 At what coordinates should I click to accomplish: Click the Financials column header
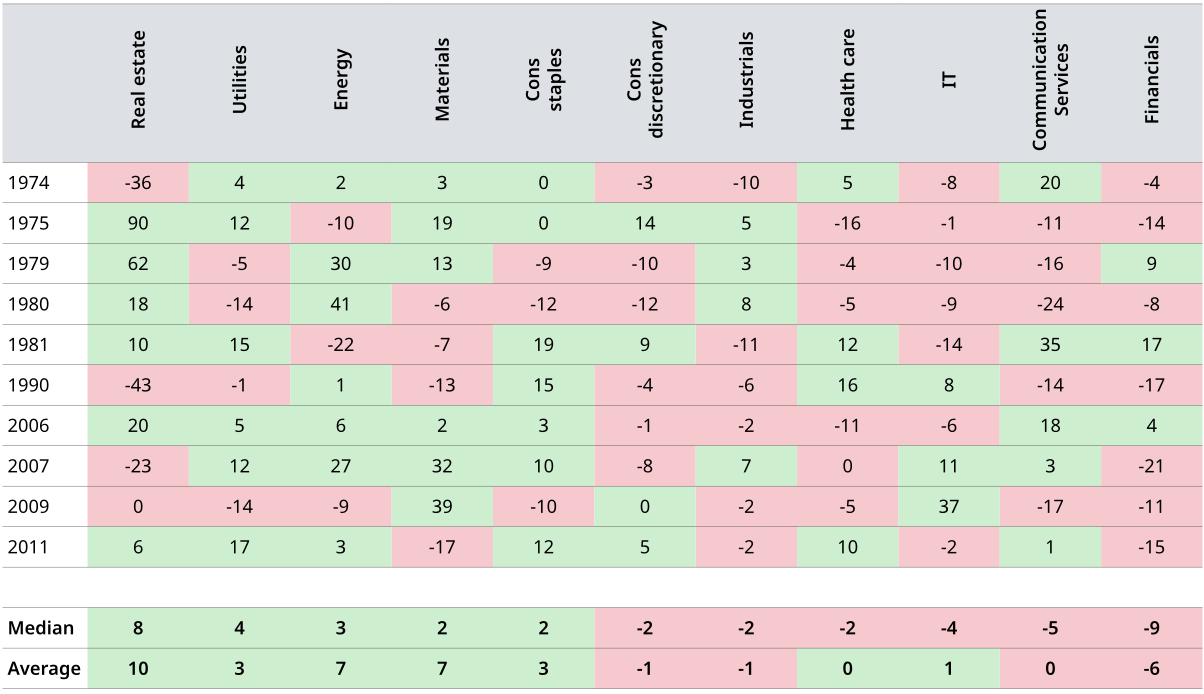pos(1152,80)
